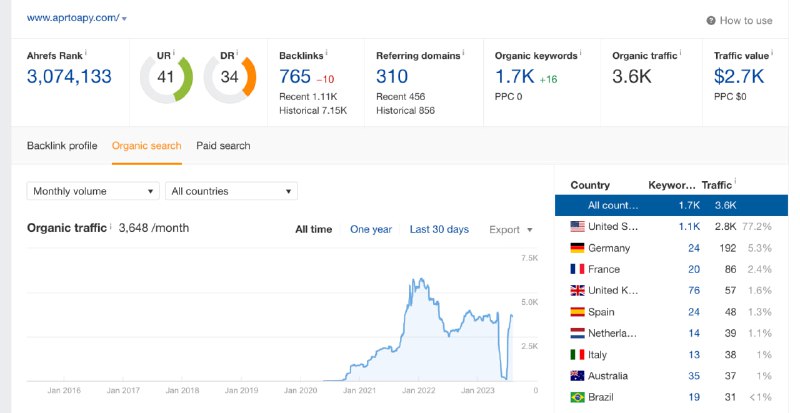Click the United States flag icon
The image size is (800, 413).
(x=577, y=226)
